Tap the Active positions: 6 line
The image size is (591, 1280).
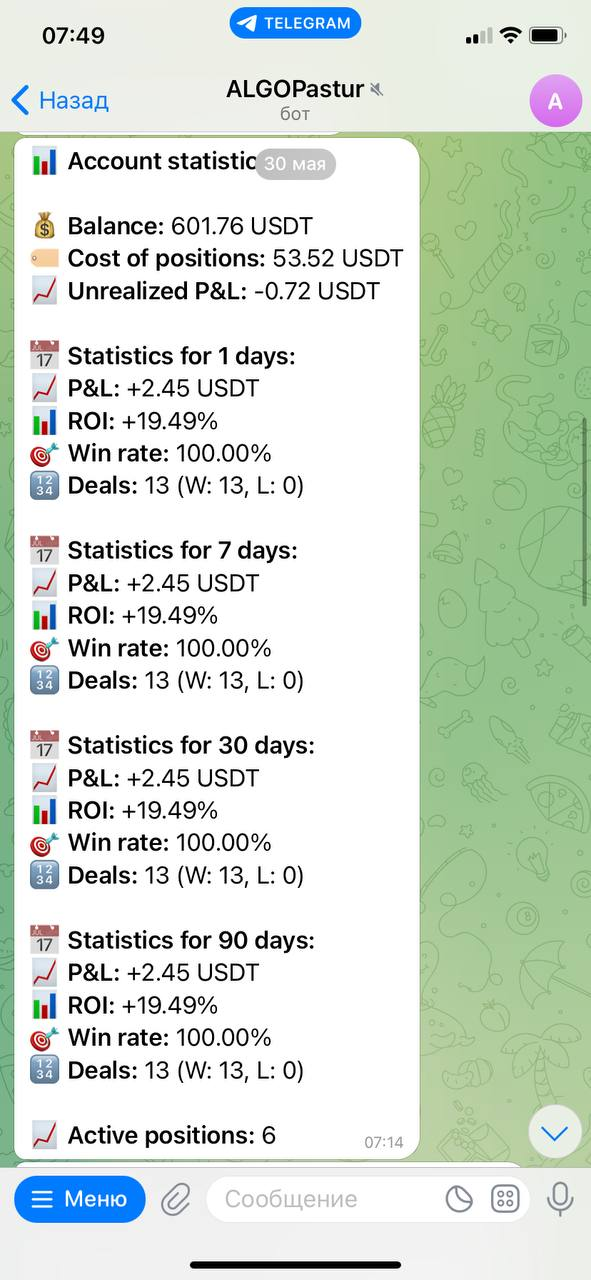click(x=172, y=1135)
